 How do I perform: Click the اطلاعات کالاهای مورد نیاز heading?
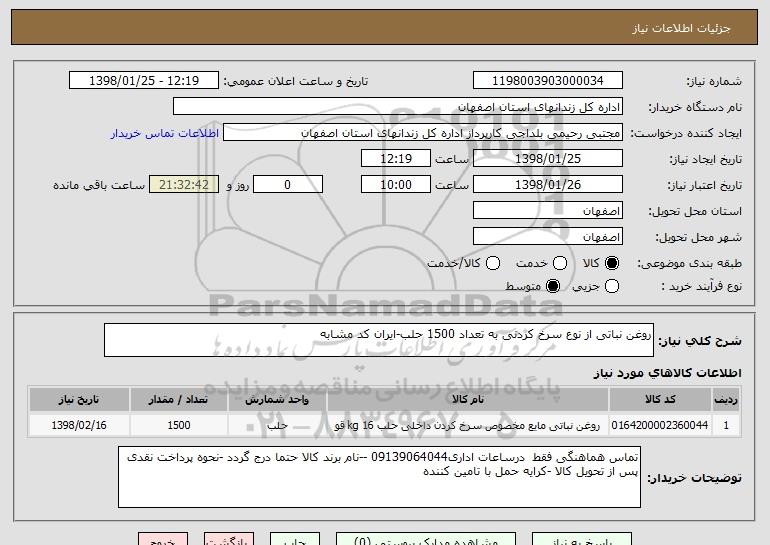(668, 373)
